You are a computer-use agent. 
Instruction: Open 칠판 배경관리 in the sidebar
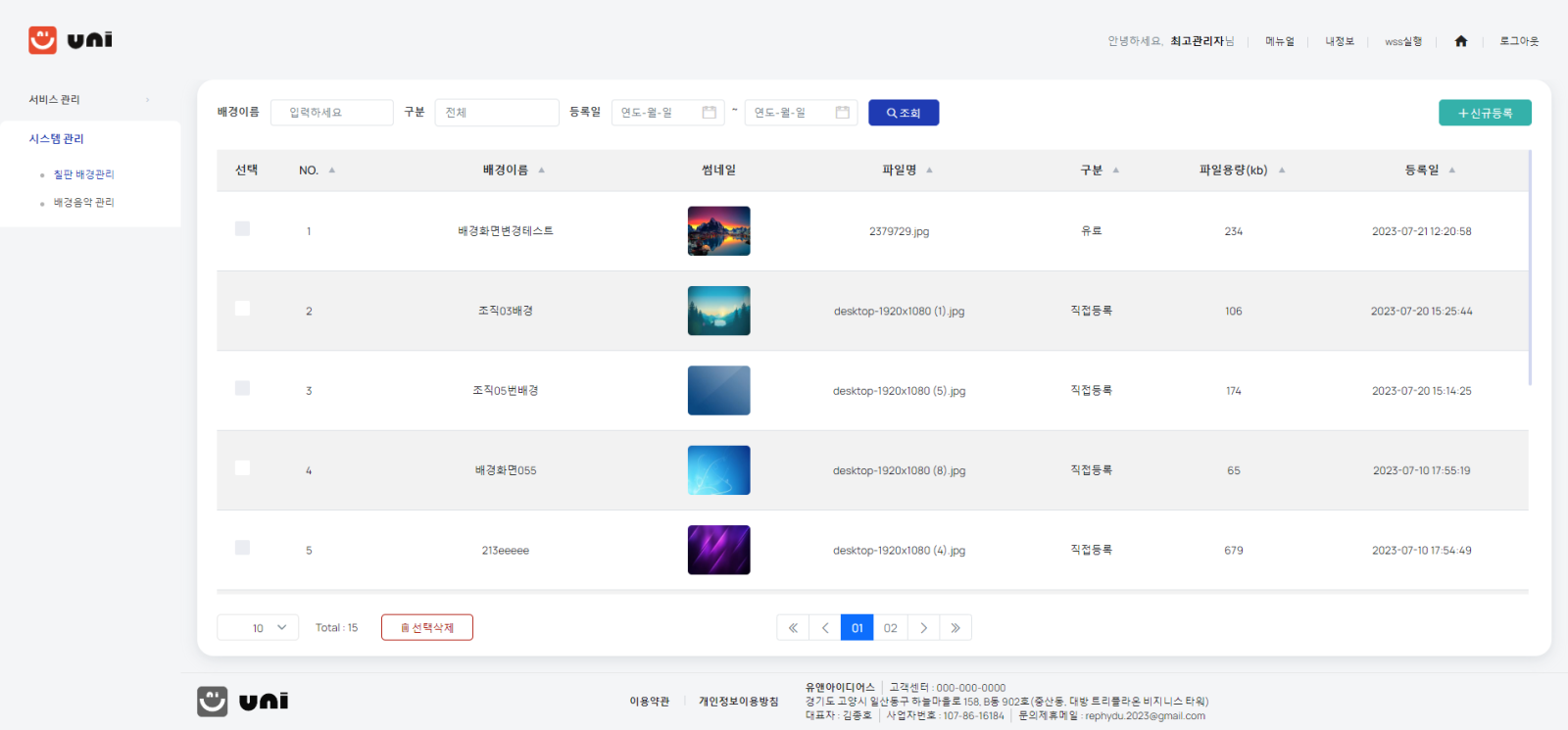pos(83,174)
